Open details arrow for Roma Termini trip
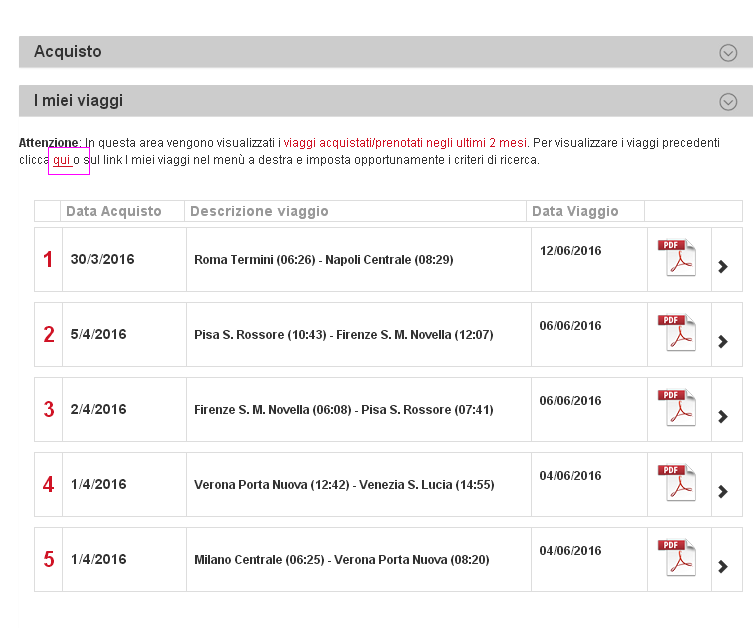Viewport: 753px width, 628px height. click(723, 266)
